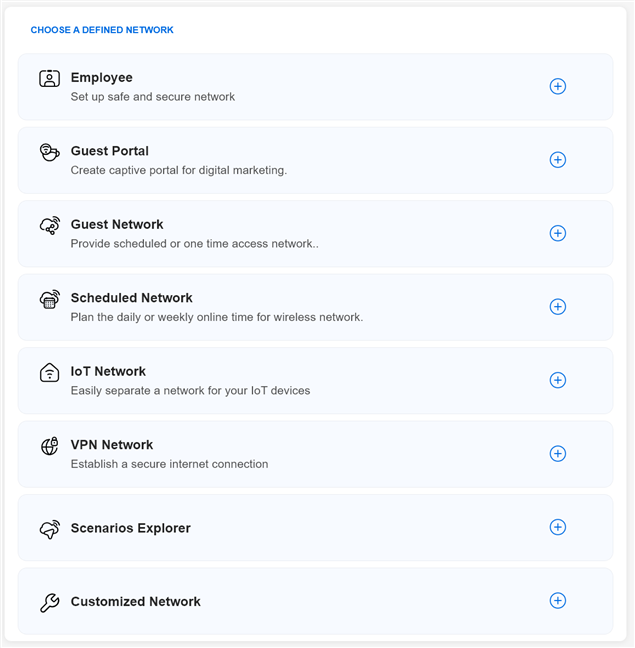
Task: Click the Guest Network cloud share icon
Action: pyautogui.click(x=49, y=226)
